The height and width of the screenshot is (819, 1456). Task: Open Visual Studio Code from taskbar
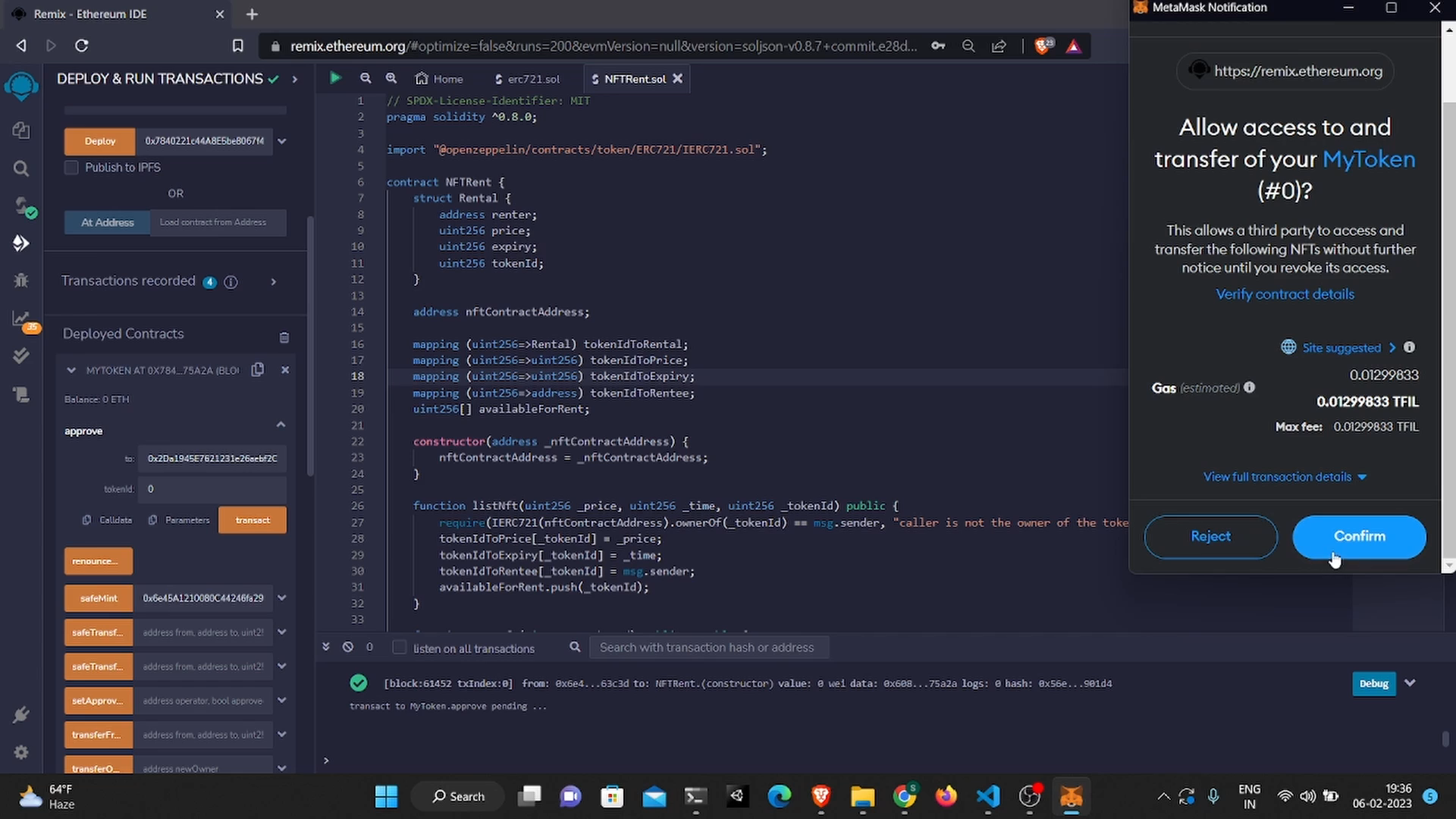coord(988,796)
